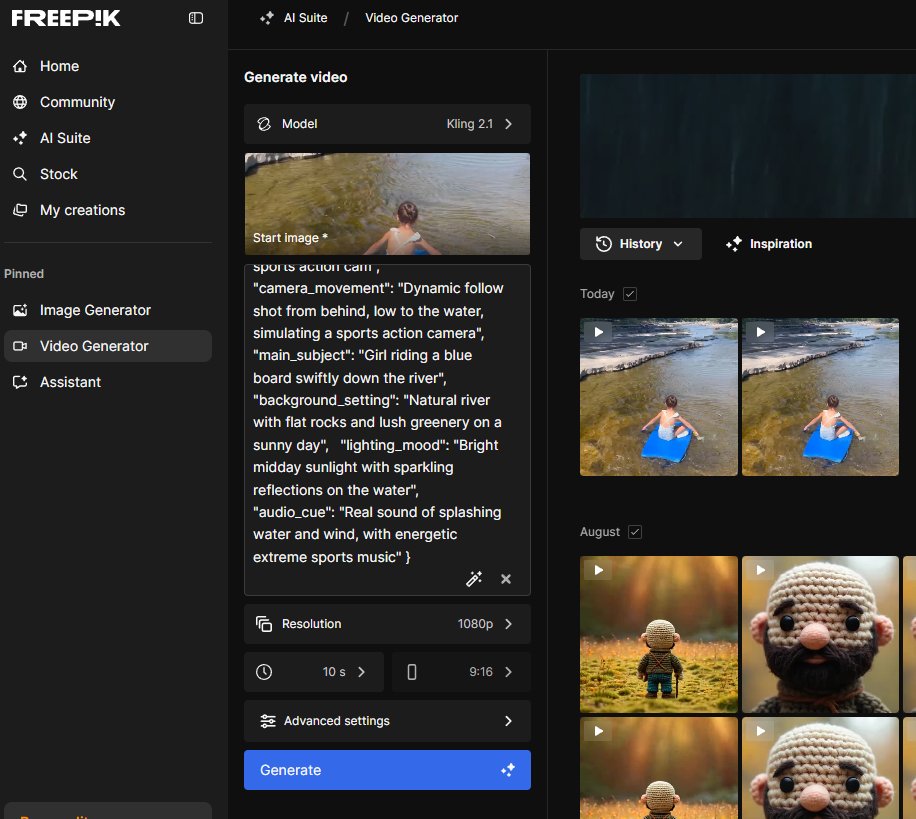Click the first August crochet face thumbnail
916x819 pixels.
pyautogui.click(x=820, y=634)
